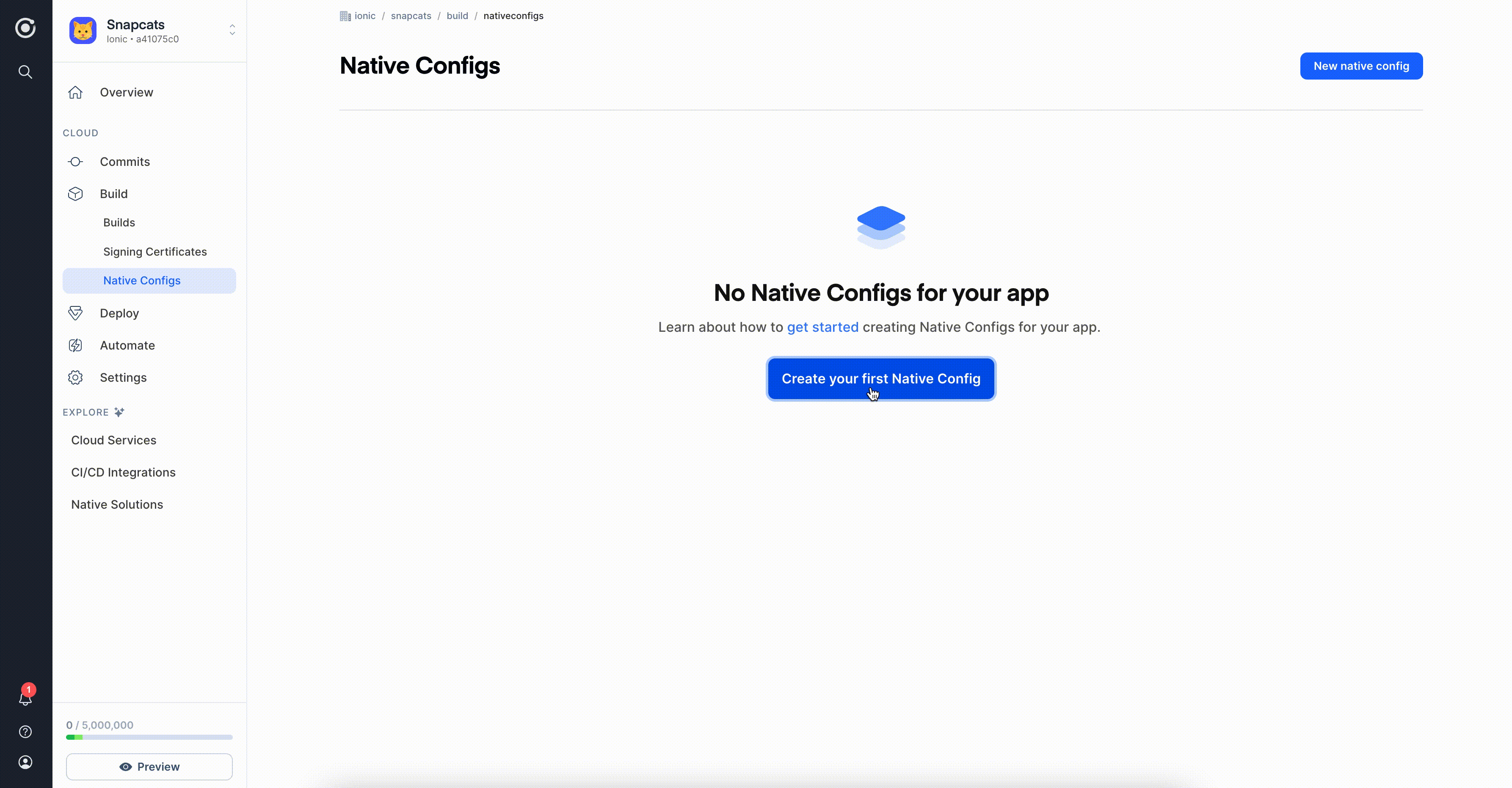The image size is (1512, 788).
Task: Expand the Snapcats app dropdown
Action: coord(231,30)
